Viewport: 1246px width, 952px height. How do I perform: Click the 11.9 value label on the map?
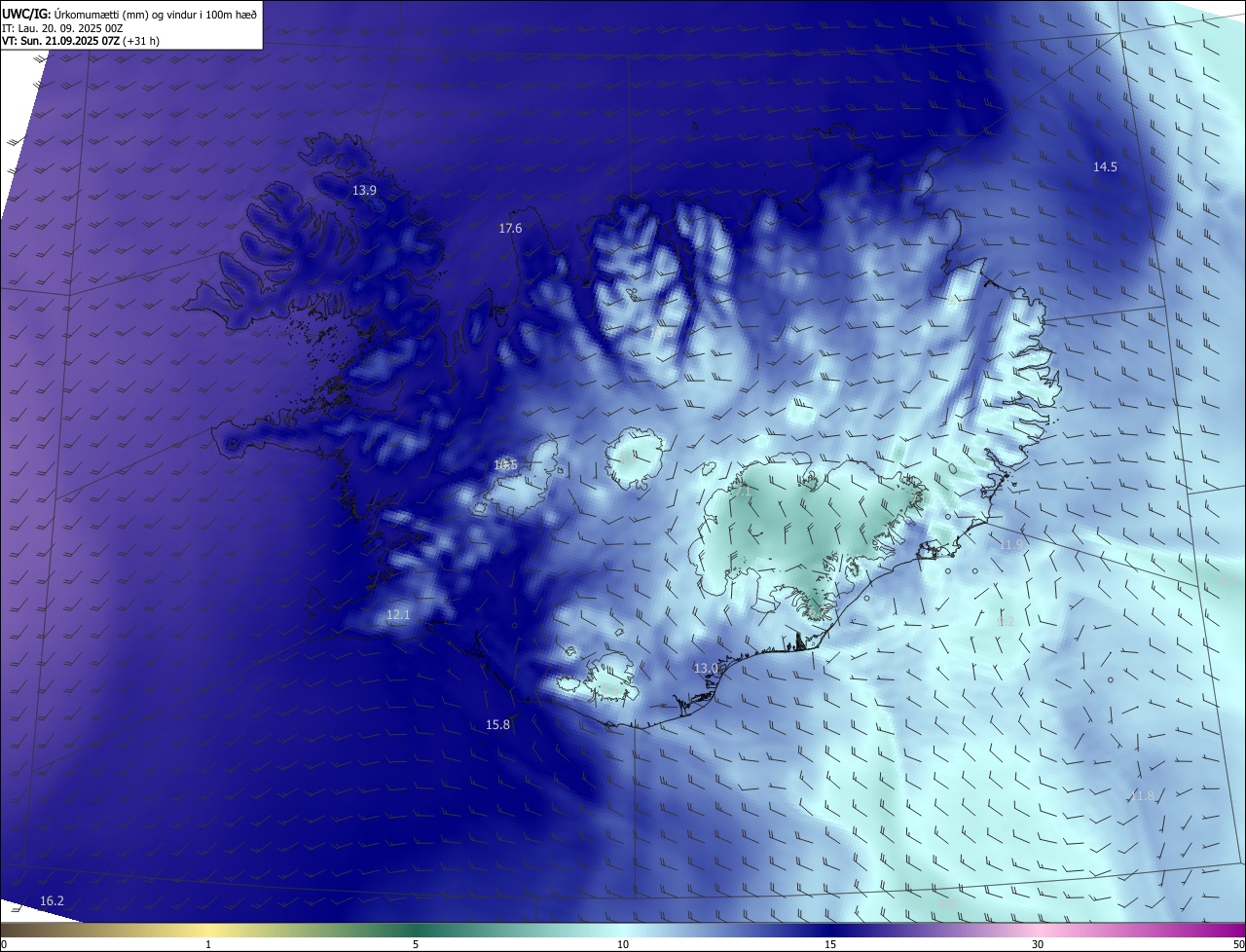[x=1011, y=545]
